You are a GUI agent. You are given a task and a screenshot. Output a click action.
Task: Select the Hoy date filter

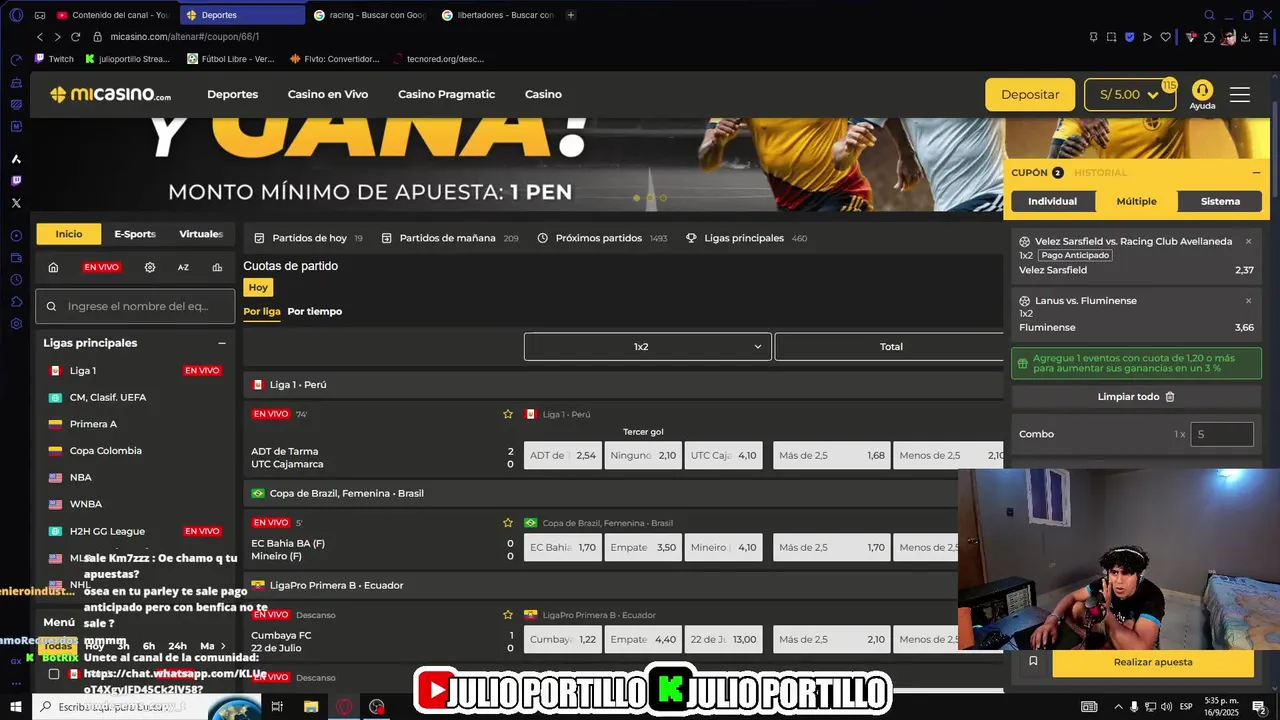click(x=258, y=287)
